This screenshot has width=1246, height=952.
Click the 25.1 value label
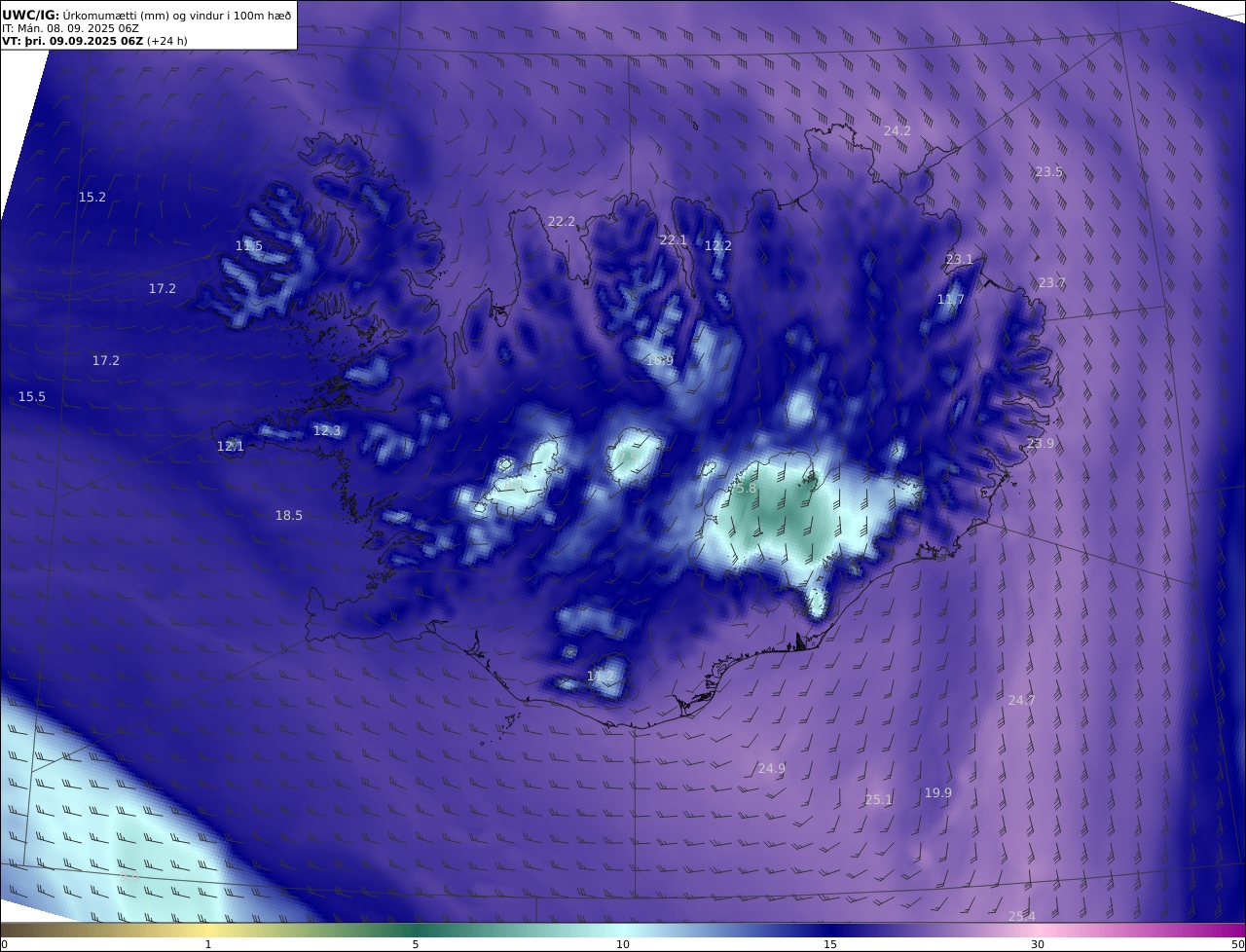(879, 799)
